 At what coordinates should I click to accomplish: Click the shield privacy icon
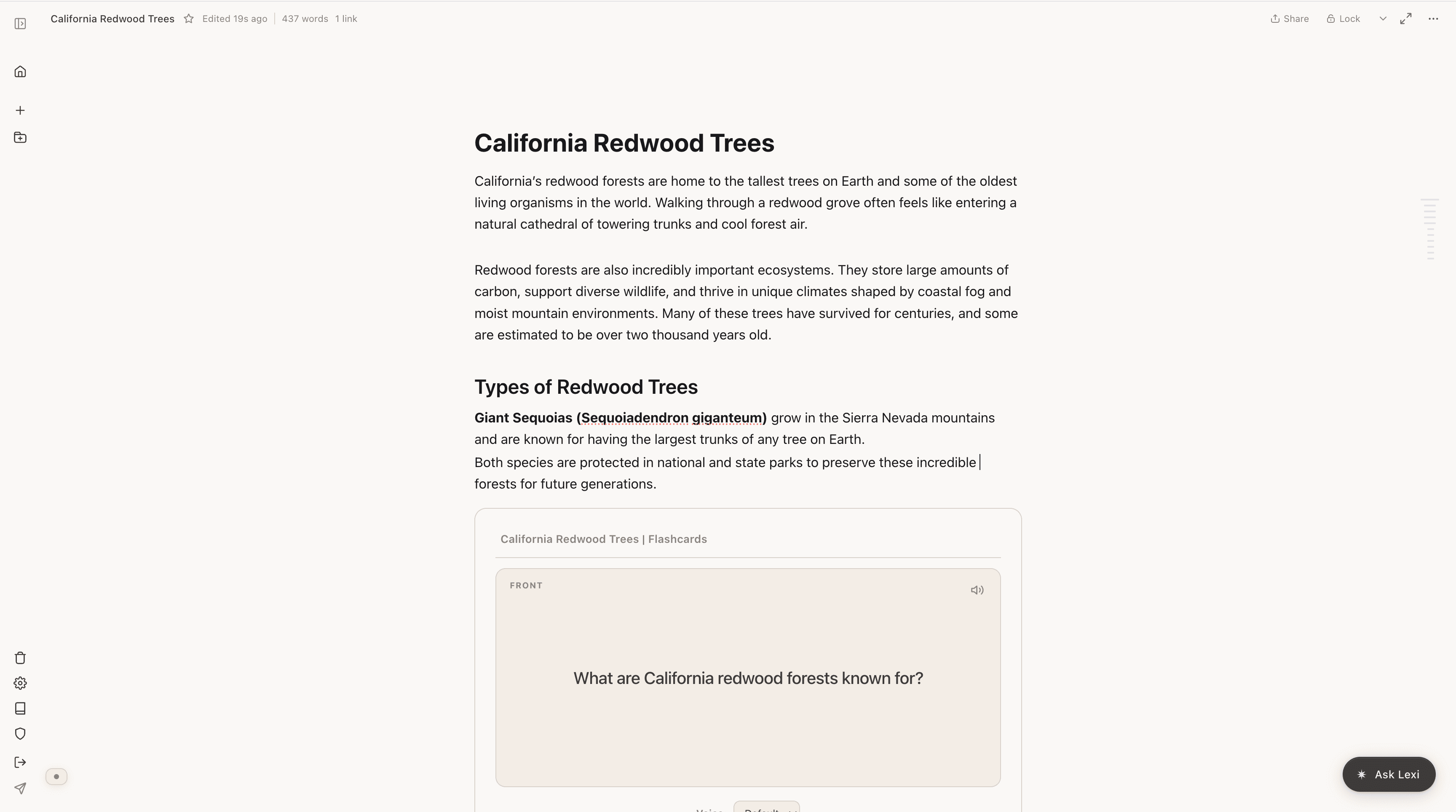point(20,734)
